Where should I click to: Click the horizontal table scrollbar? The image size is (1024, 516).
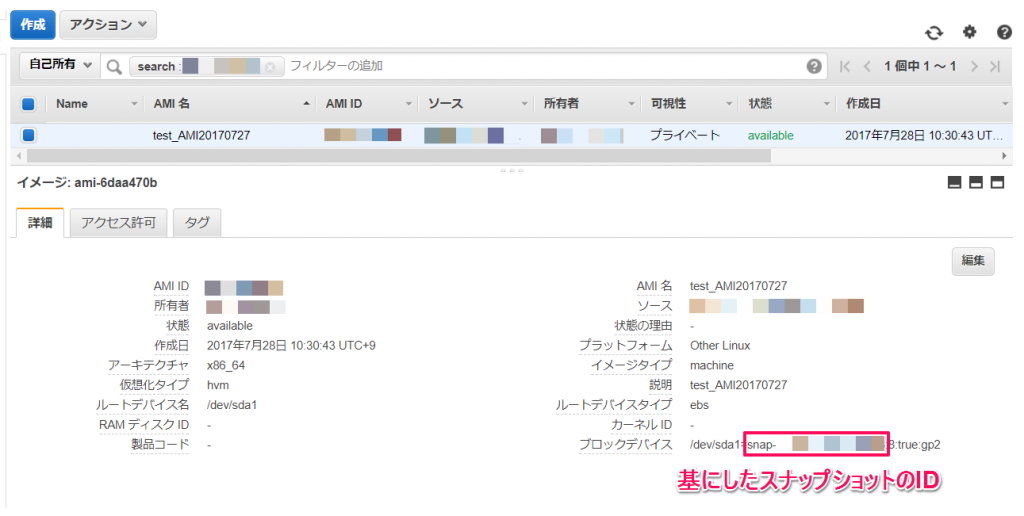pos(398,156)
